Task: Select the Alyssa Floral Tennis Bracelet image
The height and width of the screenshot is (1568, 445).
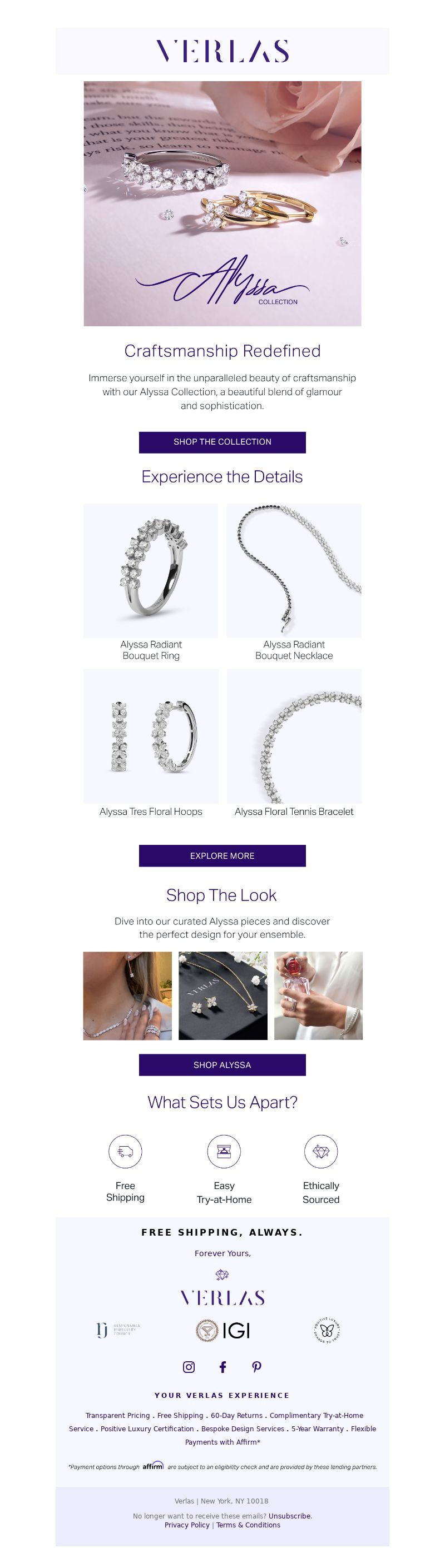Action: pyautogui.click(x=294, y=736)
